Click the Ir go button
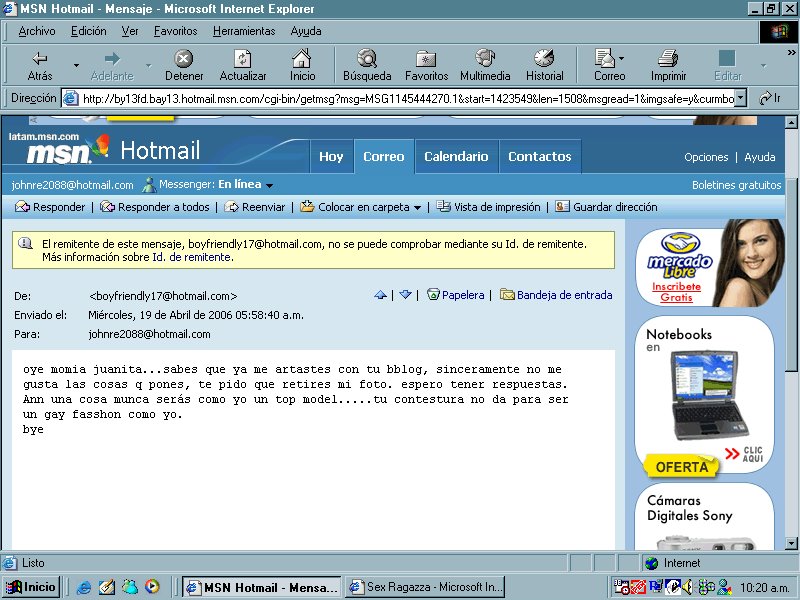Viewport: 800px width, 600px height. [770, 98]
